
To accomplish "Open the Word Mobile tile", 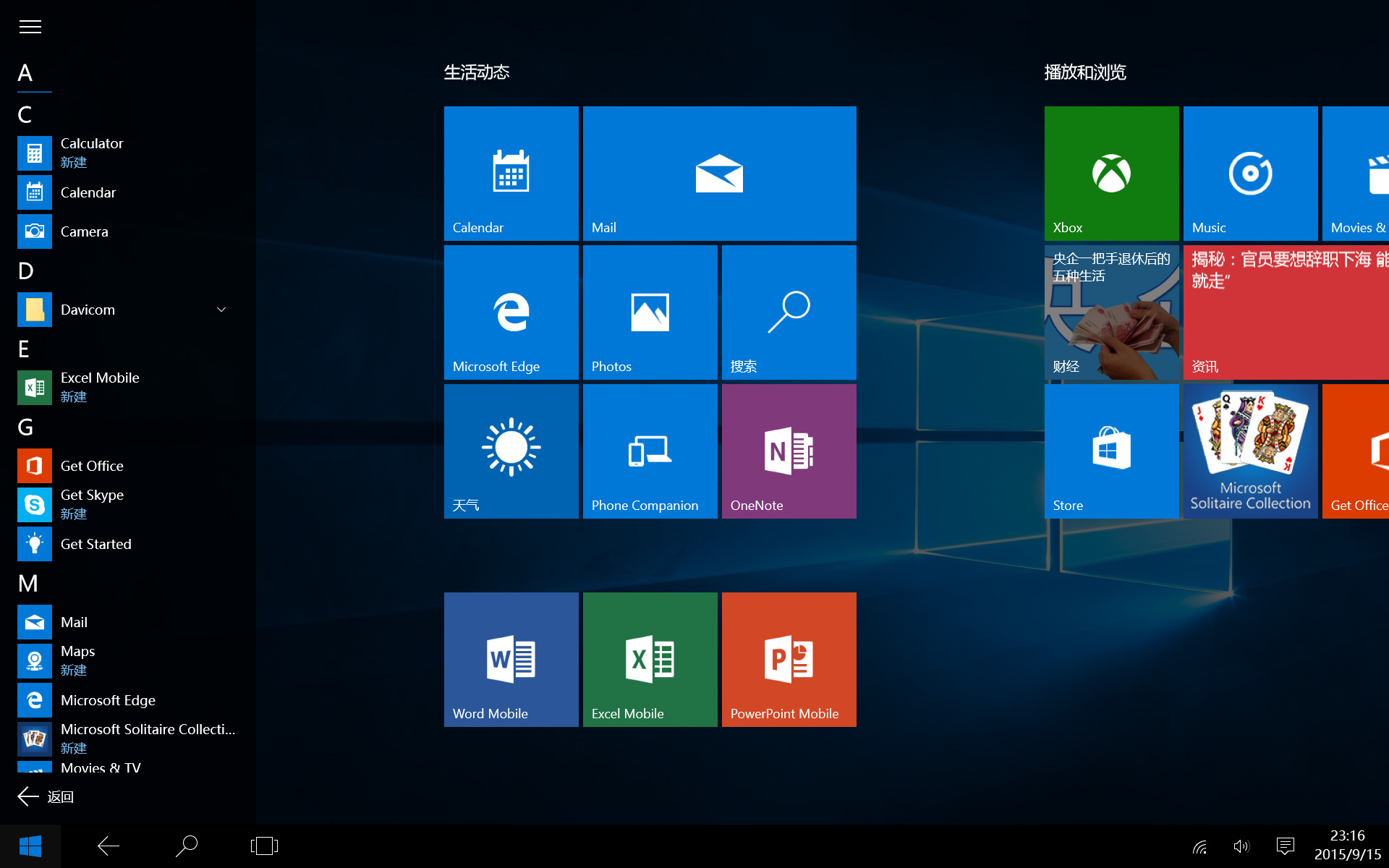I will [x=511, y=659].
